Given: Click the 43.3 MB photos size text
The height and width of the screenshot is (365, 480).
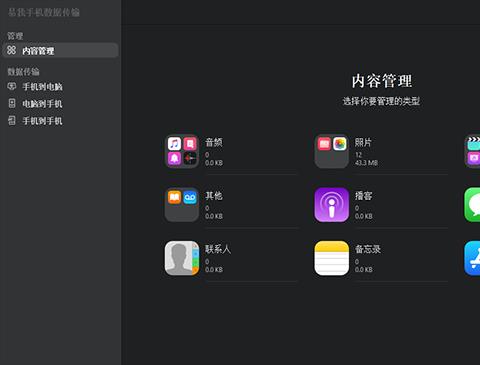Looking at the screenshot, I should click(366, 163).
